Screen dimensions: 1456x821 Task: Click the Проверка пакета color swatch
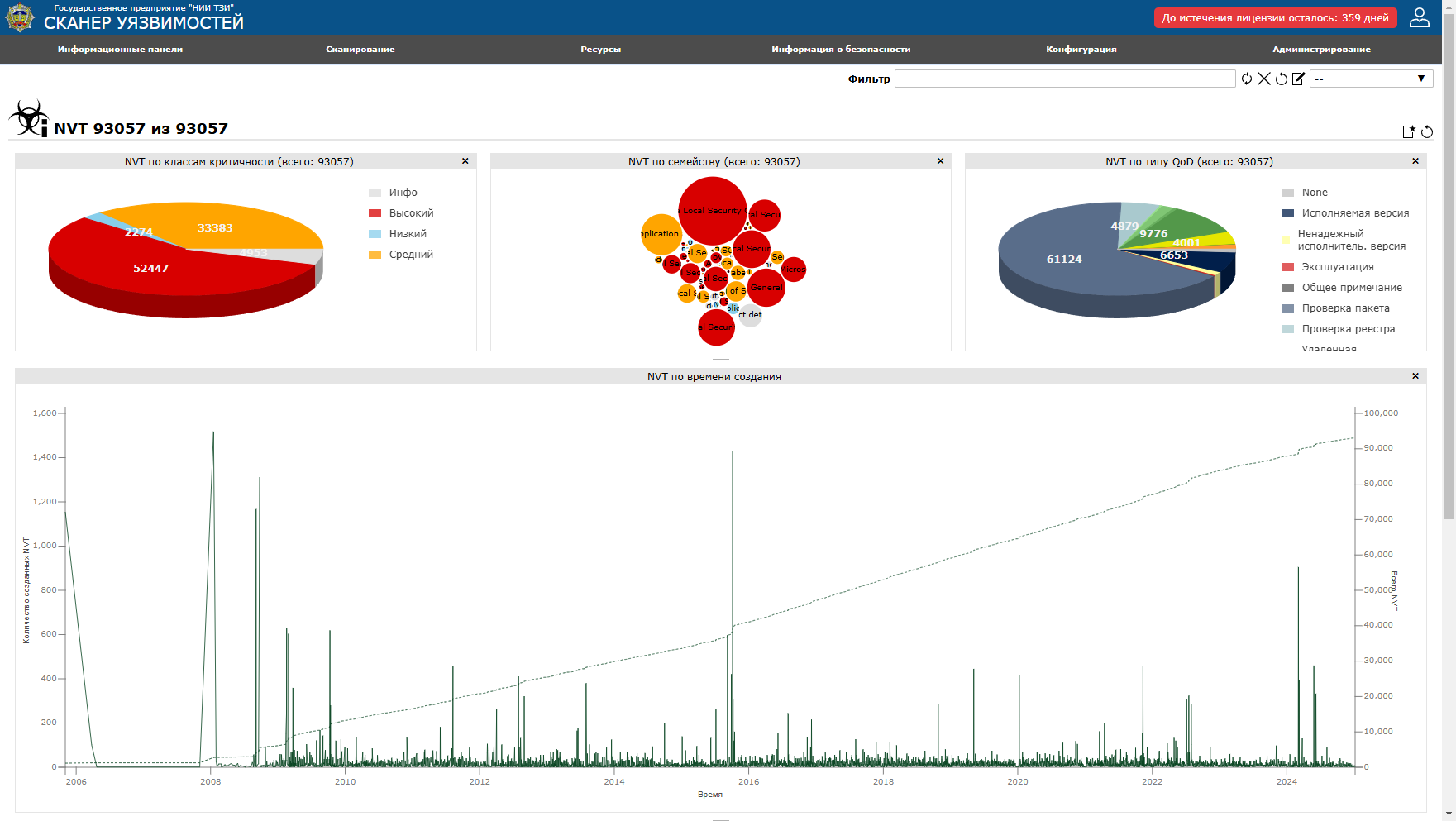click(x=1287, y=308)
